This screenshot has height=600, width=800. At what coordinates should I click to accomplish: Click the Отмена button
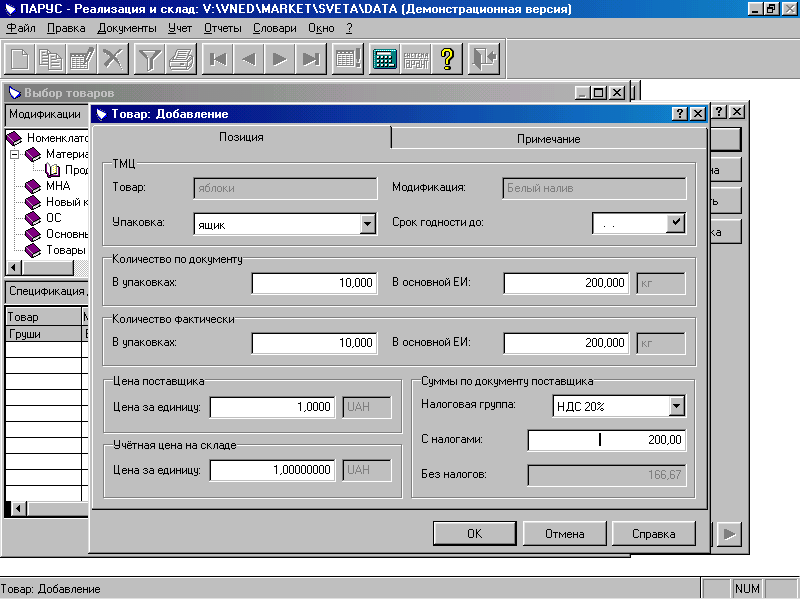coord(564,534)
